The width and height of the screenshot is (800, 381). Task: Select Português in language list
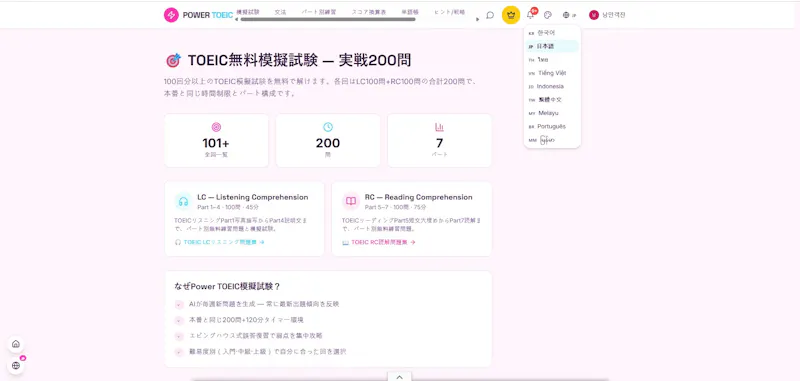click(552, 126)
